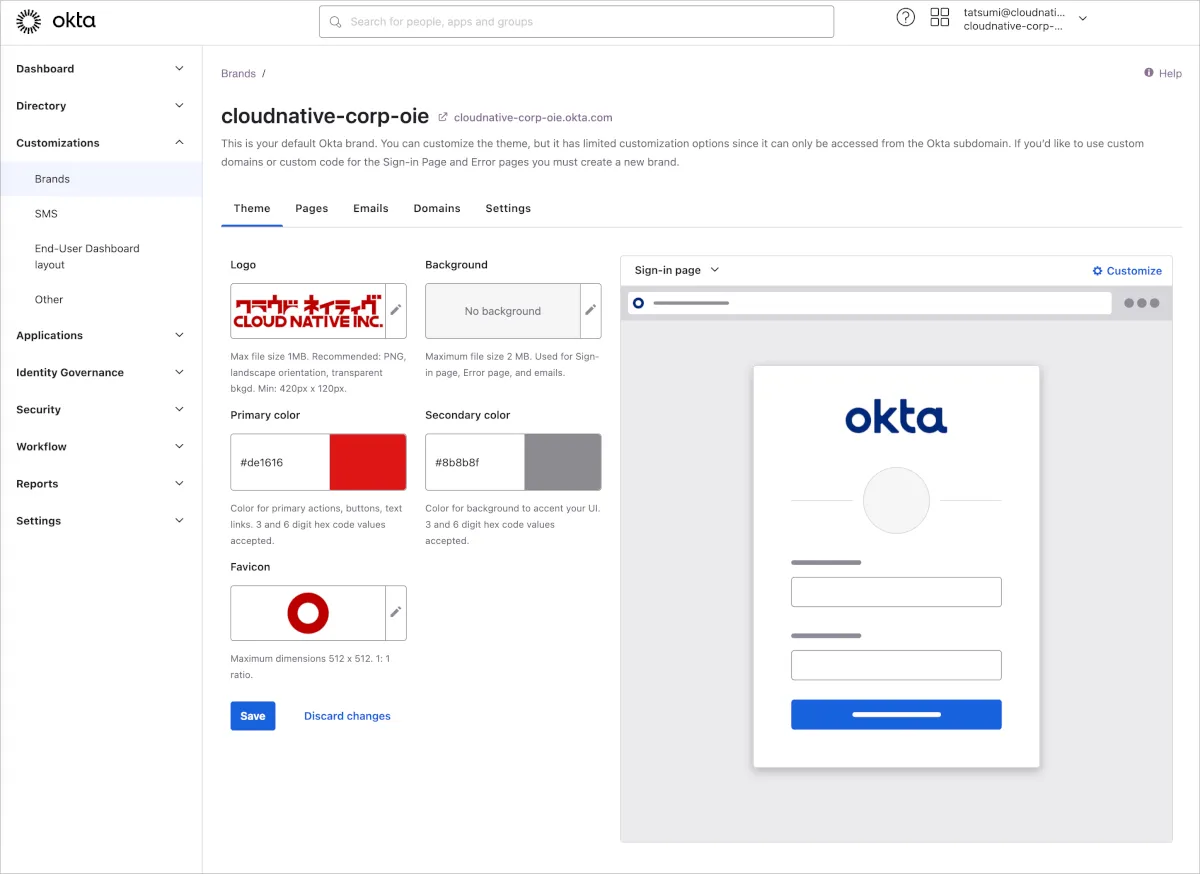Expand the Directory section
This screenshot has height=874, width=1200.
[100, 106]
